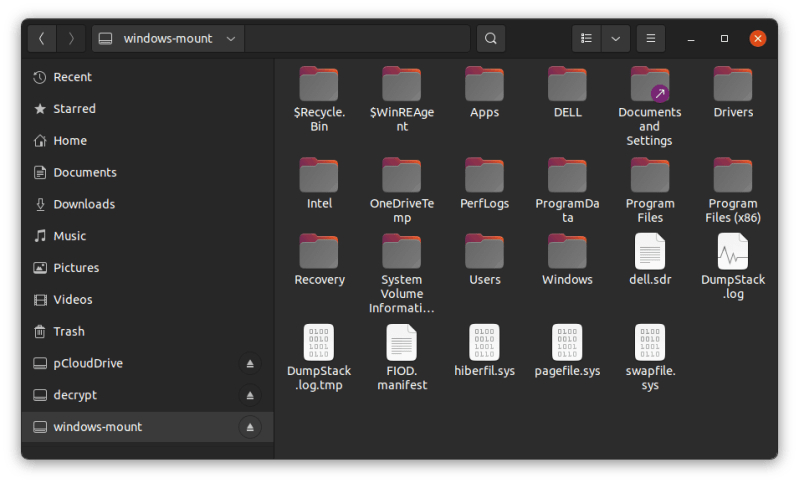Open Trash in the sidebar

point(147,331)
